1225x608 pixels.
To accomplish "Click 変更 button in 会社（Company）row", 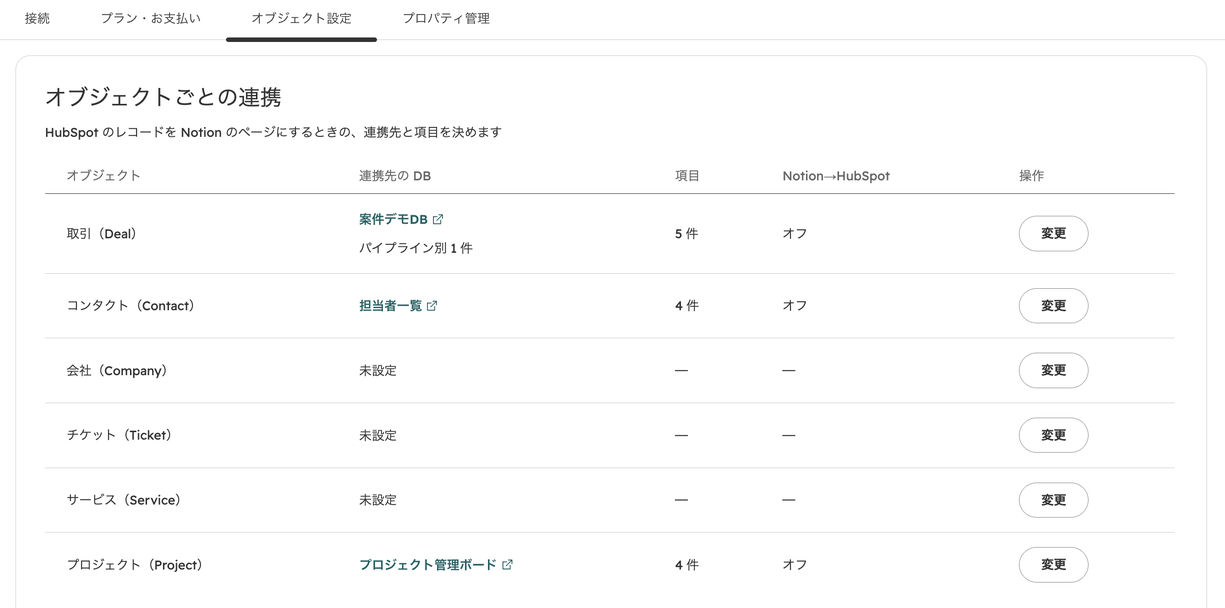I will point(1053,370).
